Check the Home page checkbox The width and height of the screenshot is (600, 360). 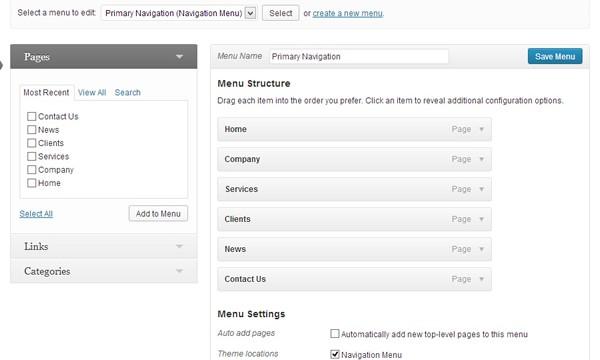coord(32,183)
